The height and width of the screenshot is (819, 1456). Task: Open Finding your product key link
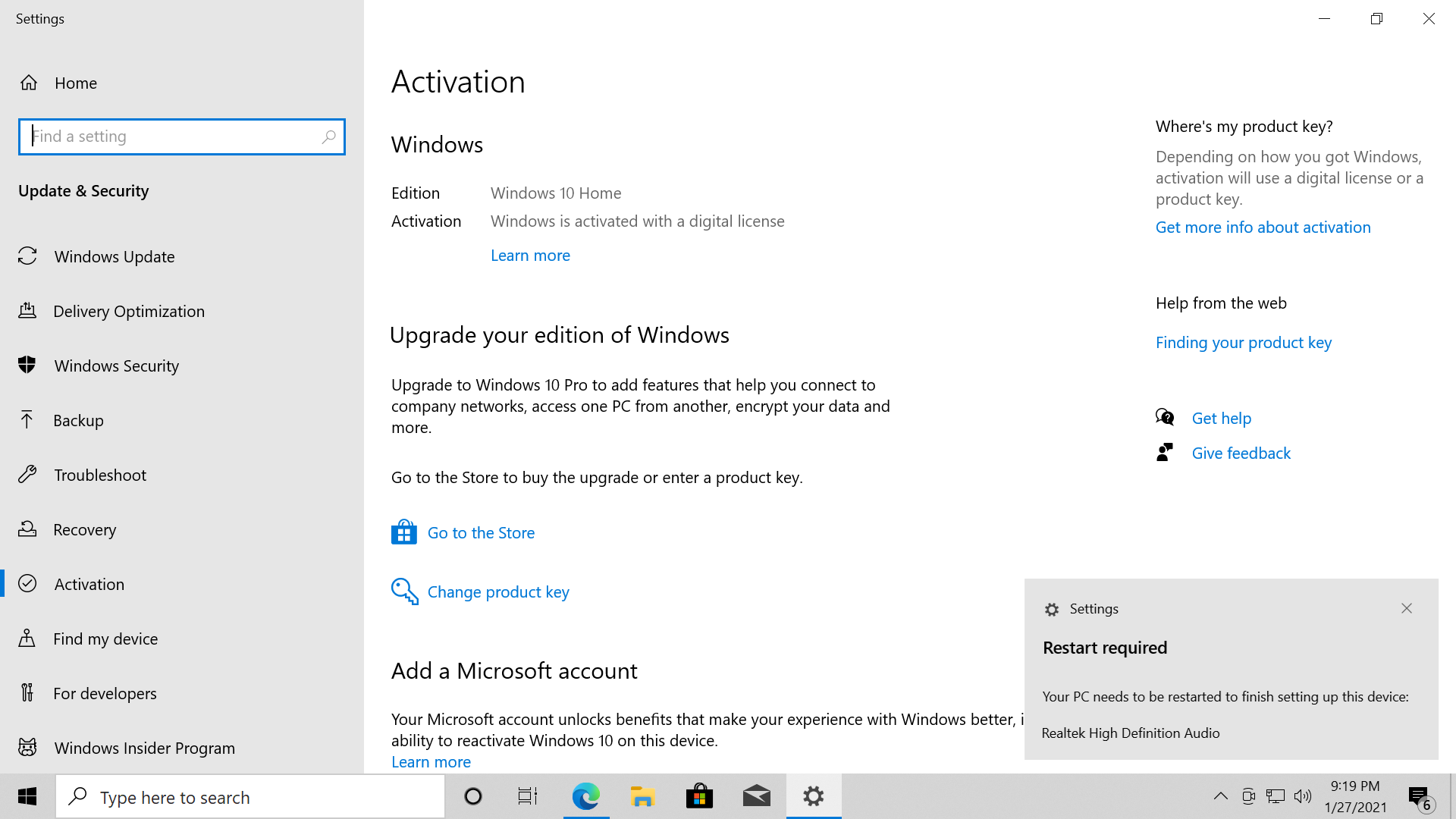coord(1243,342)
